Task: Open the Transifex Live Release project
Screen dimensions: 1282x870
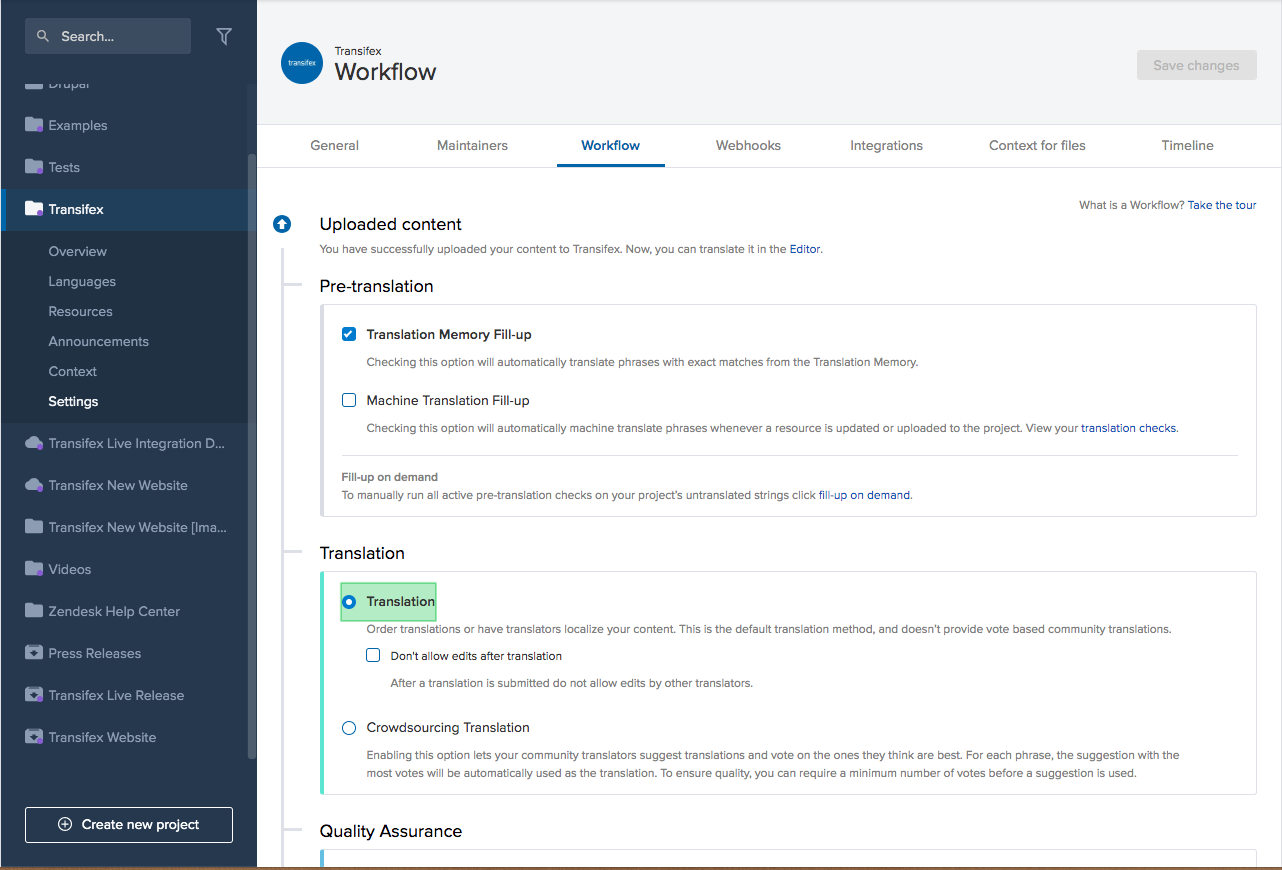Action: coord(116,695)
